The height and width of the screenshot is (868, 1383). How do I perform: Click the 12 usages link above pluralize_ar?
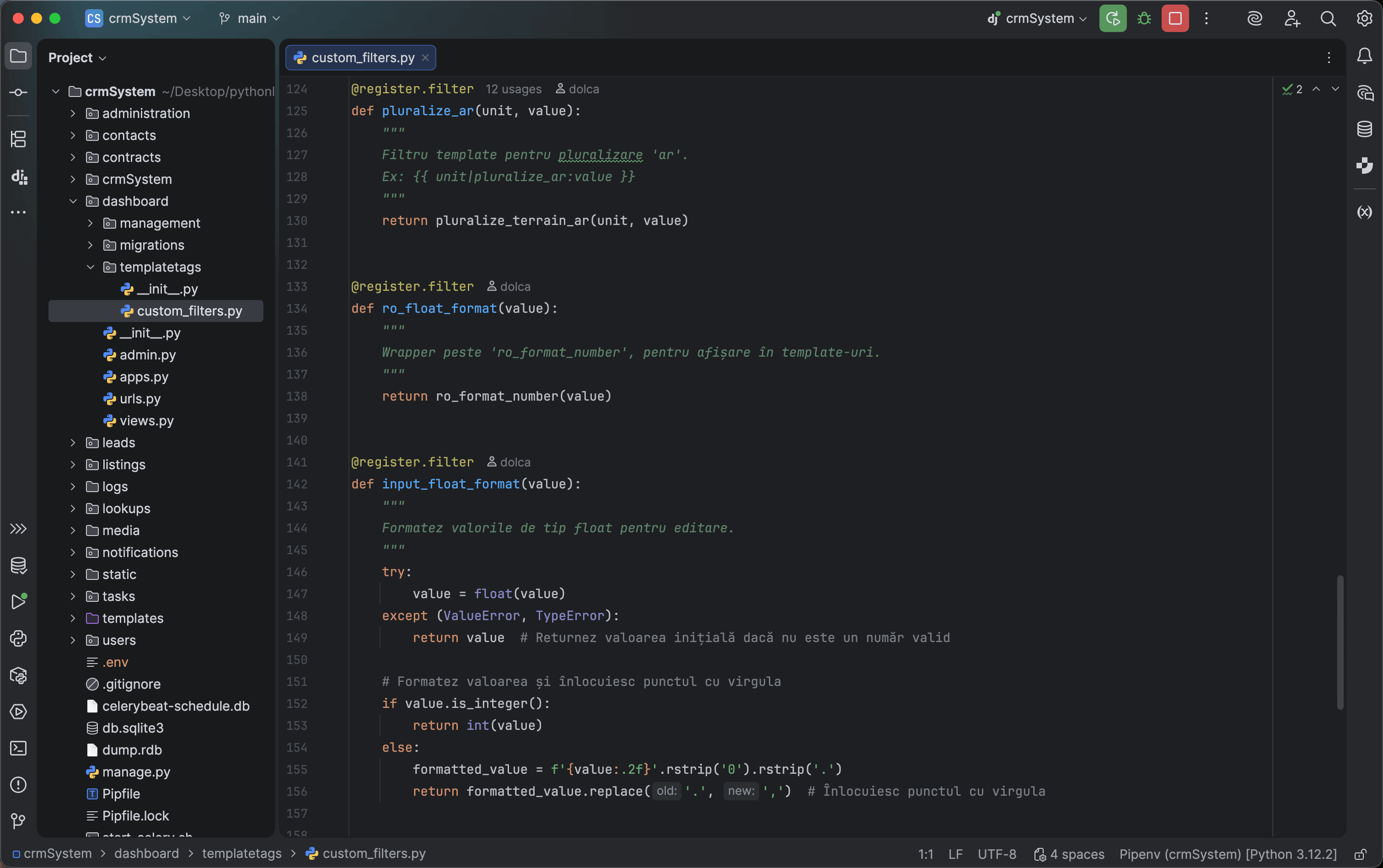click(513, 89)
